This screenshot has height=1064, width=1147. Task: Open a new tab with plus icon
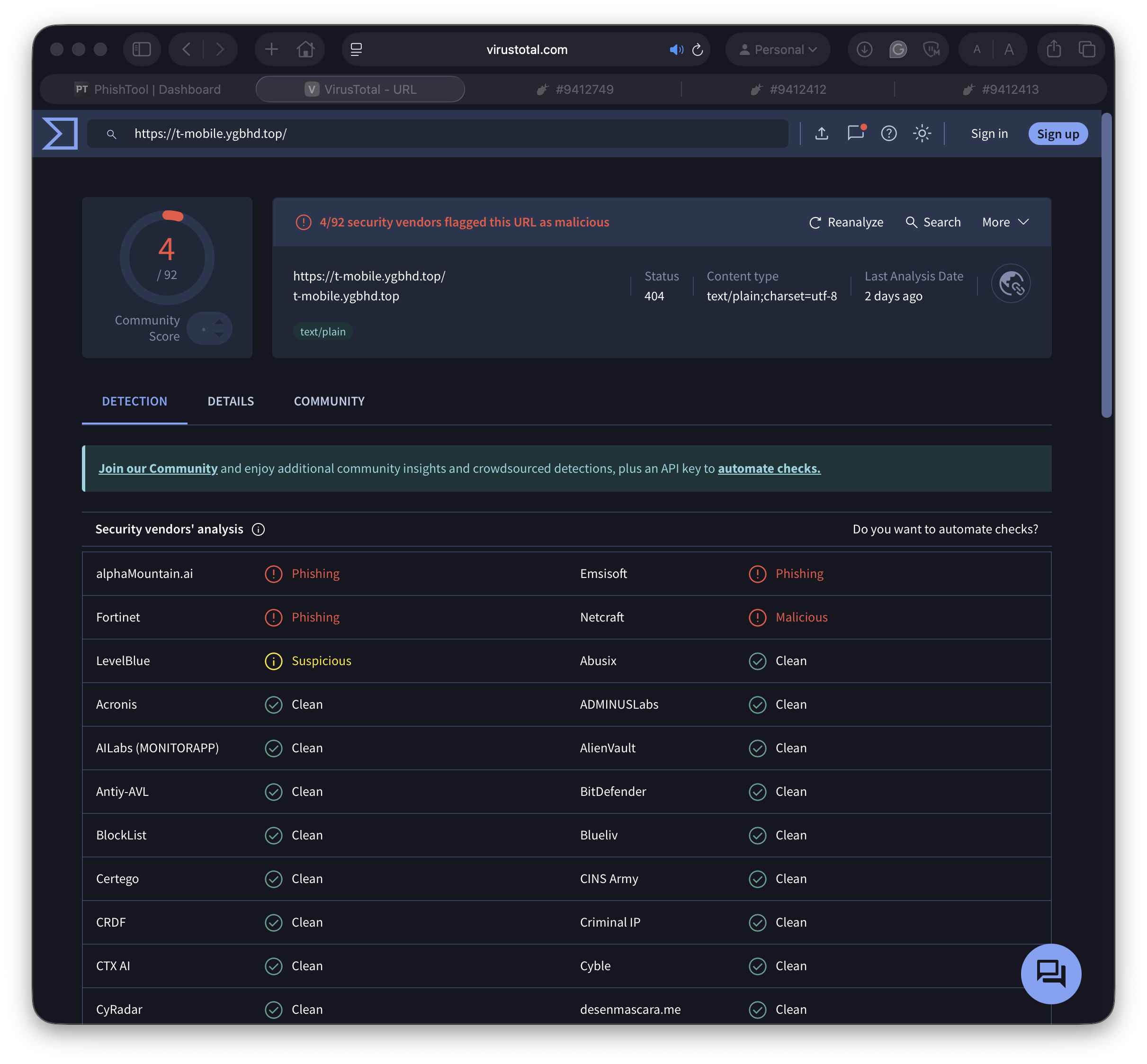pos(272,50)
